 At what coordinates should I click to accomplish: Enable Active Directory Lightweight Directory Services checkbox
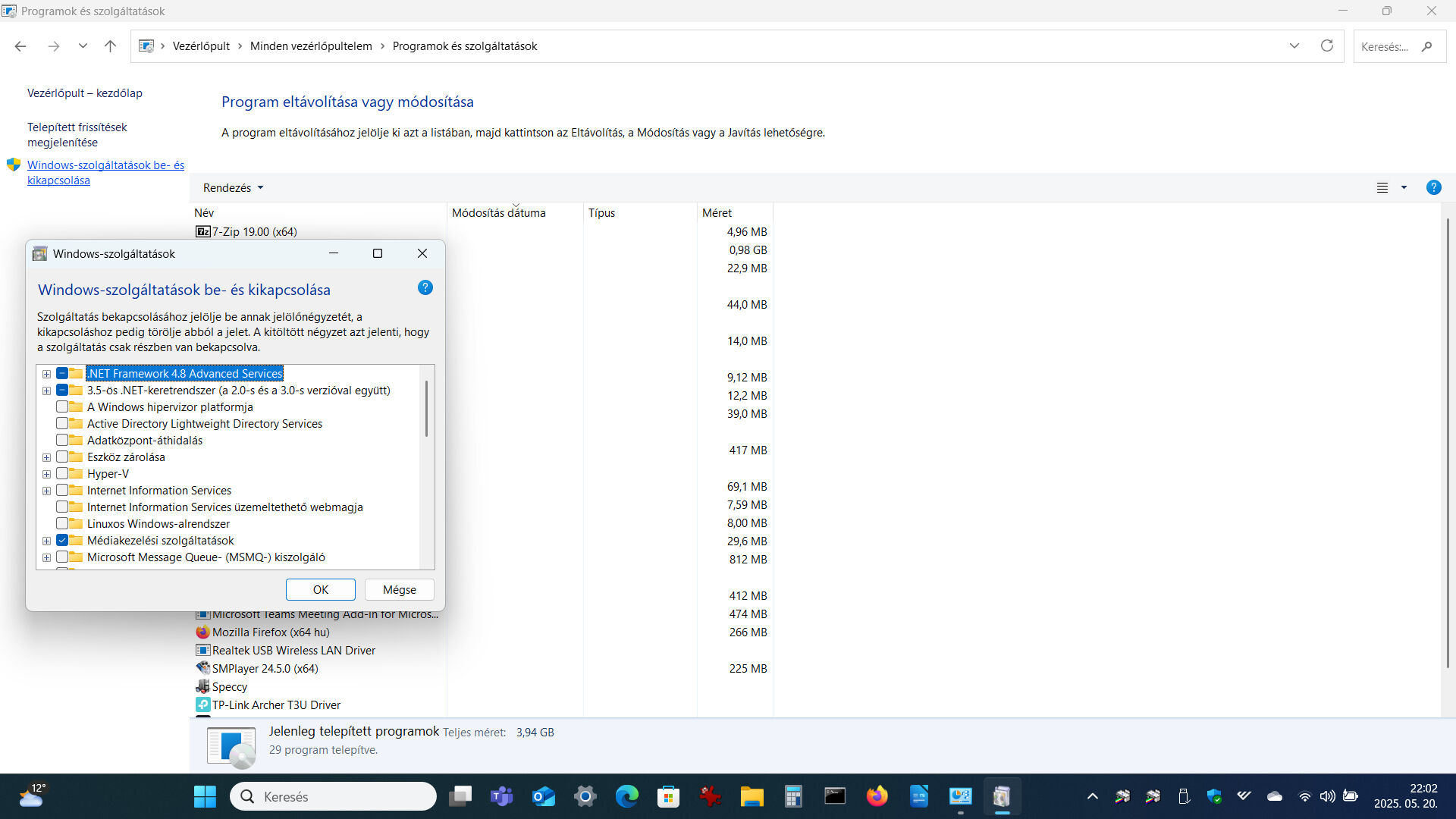coord(62,423)
